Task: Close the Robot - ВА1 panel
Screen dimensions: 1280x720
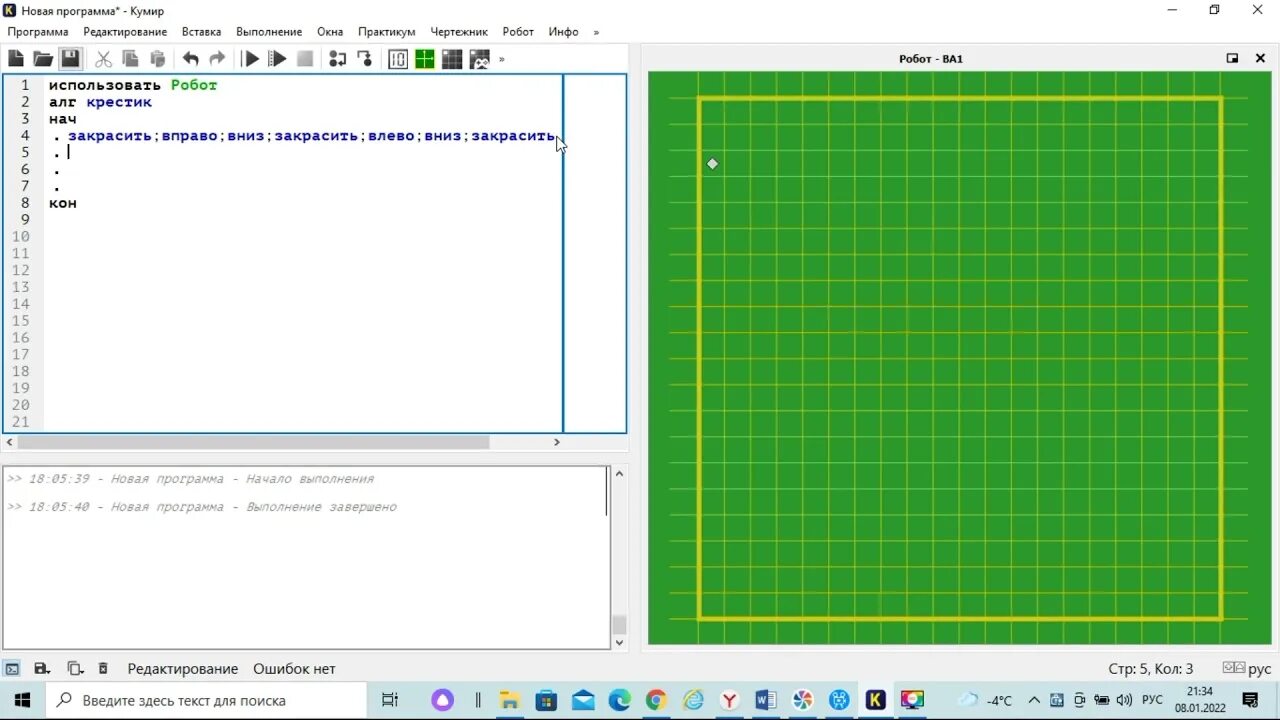Action: (x=1260, y=58)
